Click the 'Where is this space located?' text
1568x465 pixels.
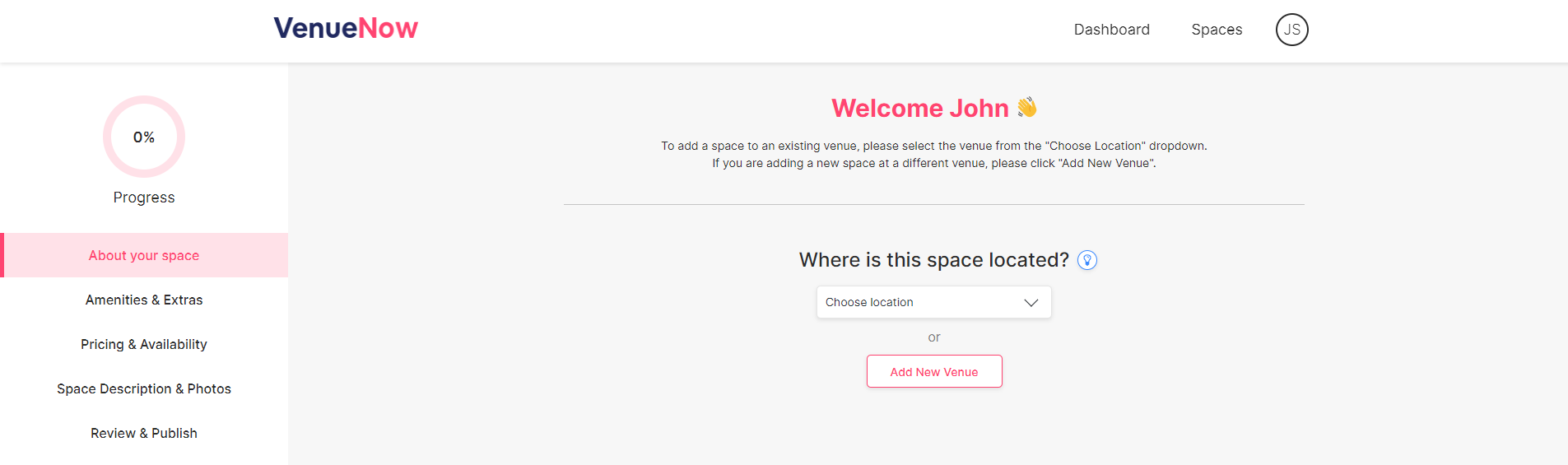[x=933, y=260]
